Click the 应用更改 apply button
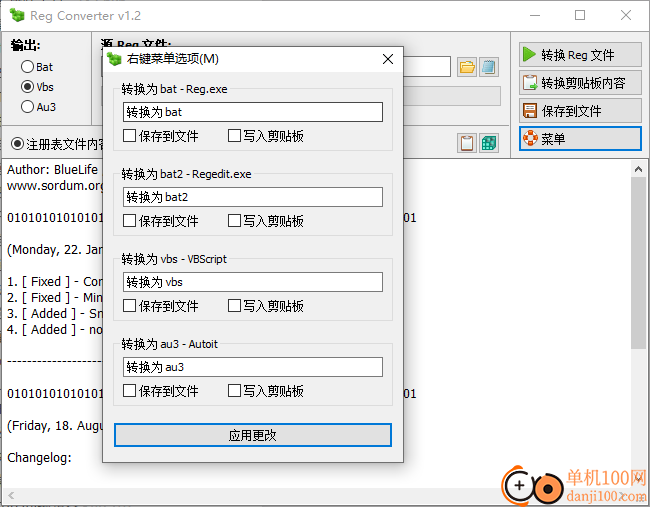 pos(253,435)
